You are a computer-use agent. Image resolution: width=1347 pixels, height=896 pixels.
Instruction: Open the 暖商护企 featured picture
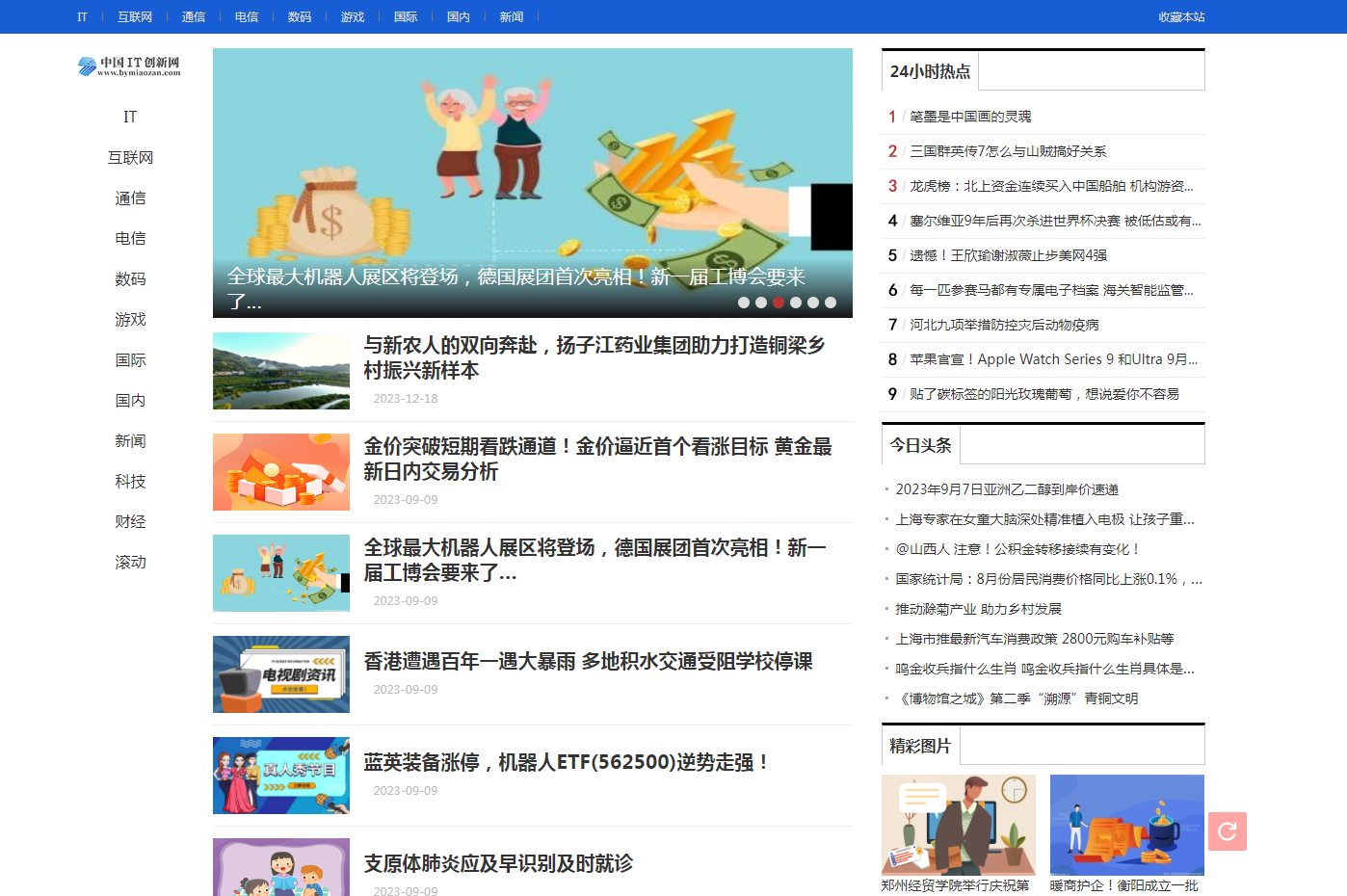point(1127,826)
